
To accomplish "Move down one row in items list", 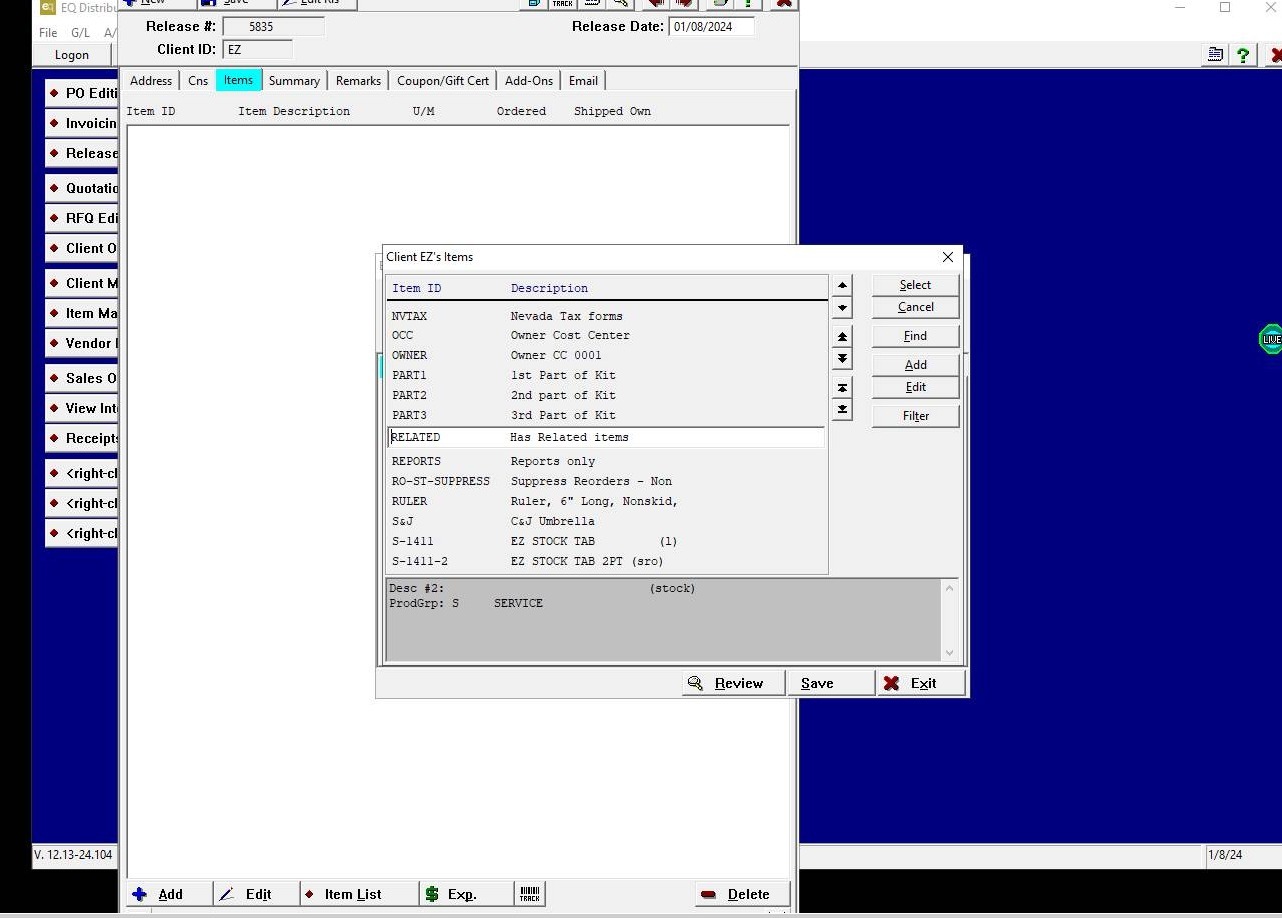I will click(842, 308).
